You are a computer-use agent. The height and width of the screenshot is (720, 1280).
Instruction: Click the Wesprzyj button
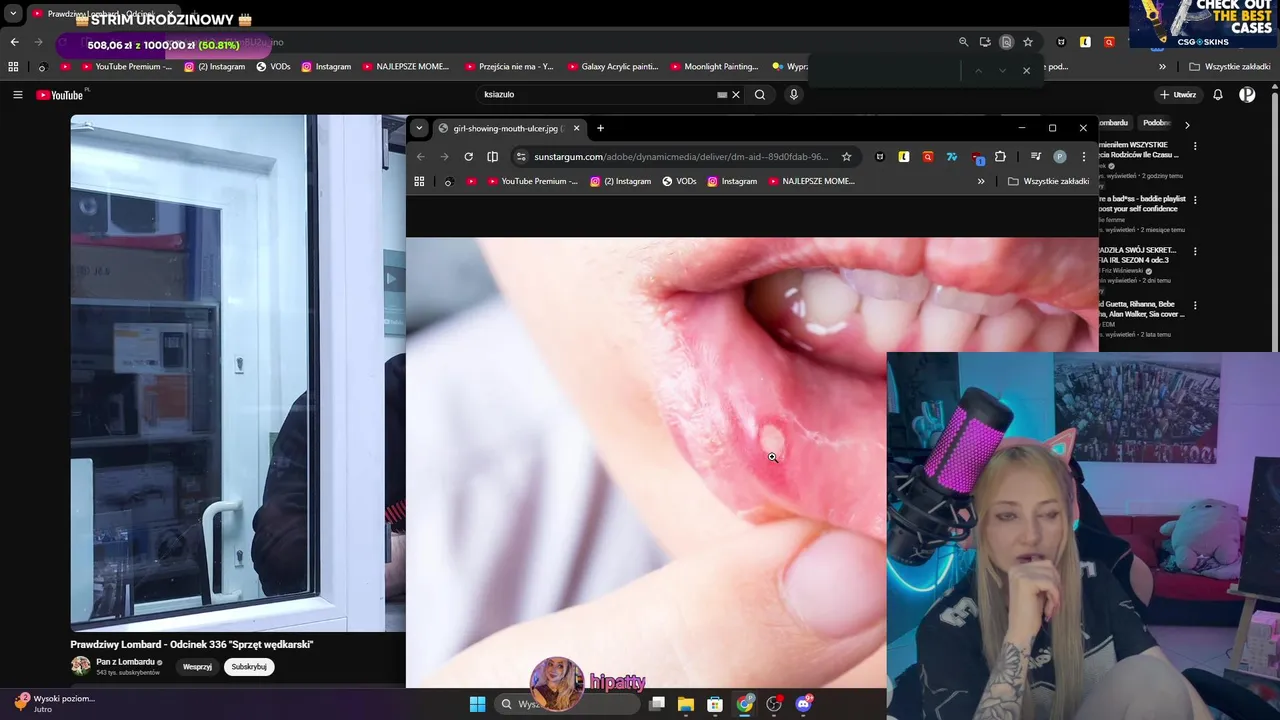[x=197, y=667]
